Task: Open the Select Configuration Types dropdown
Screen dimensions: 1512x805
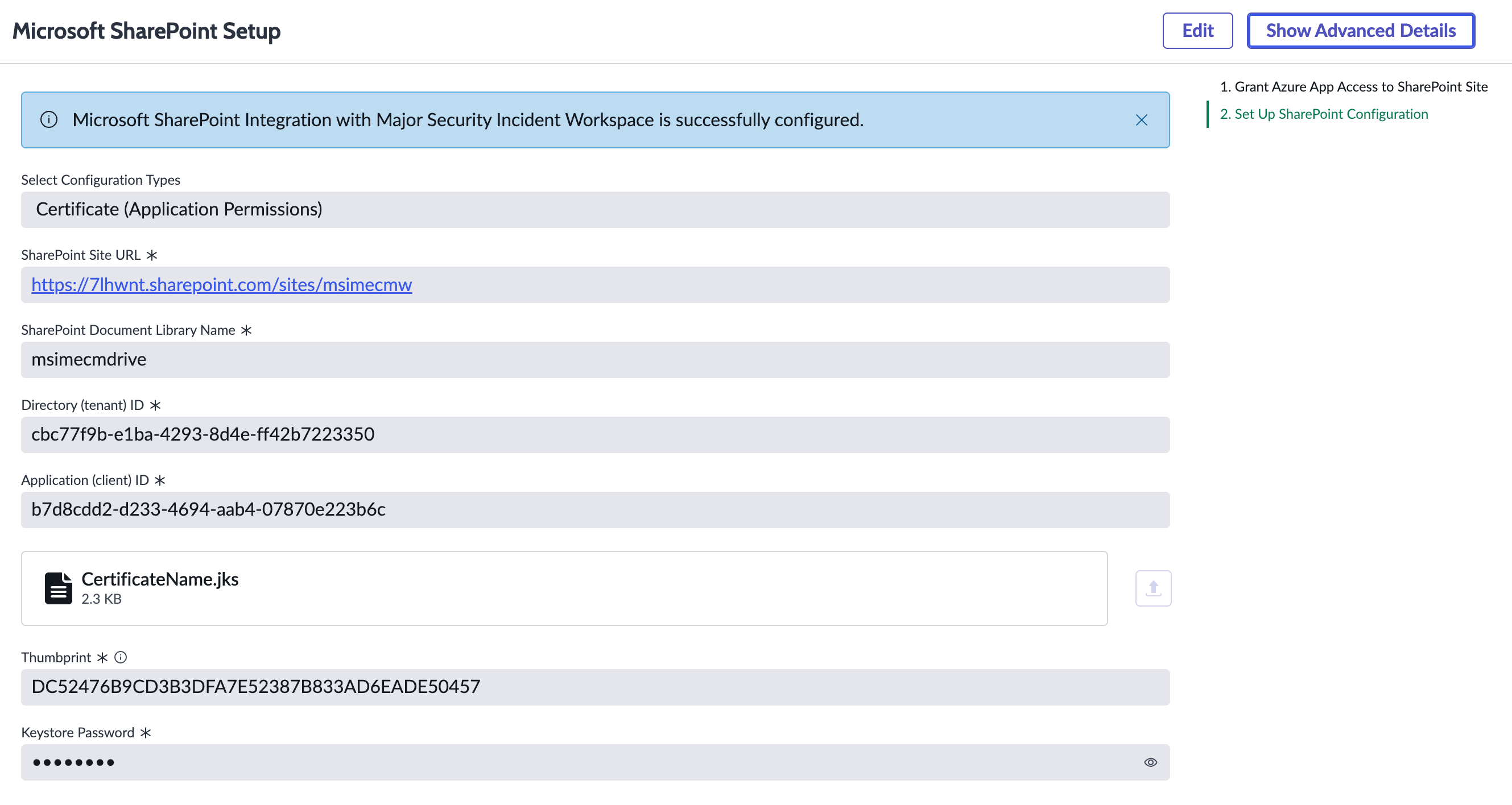Action: click(x=595, y=209)
